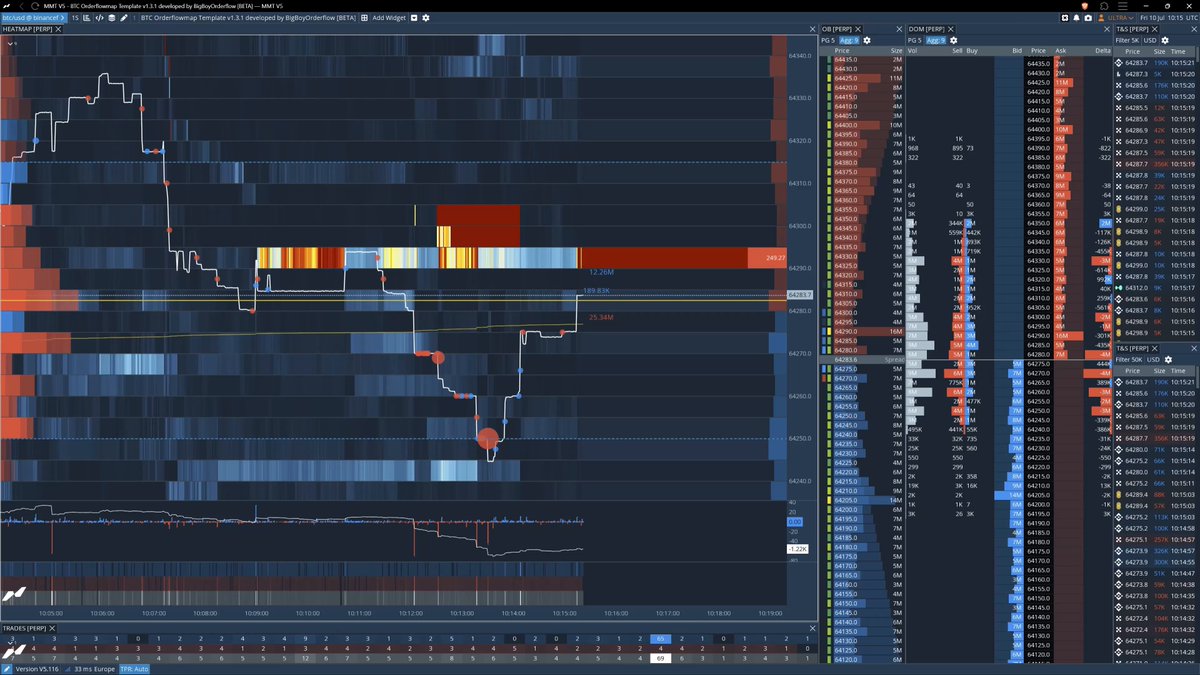Open settings gear in lower T&S Filter 50K panel

pos(1170,359)
